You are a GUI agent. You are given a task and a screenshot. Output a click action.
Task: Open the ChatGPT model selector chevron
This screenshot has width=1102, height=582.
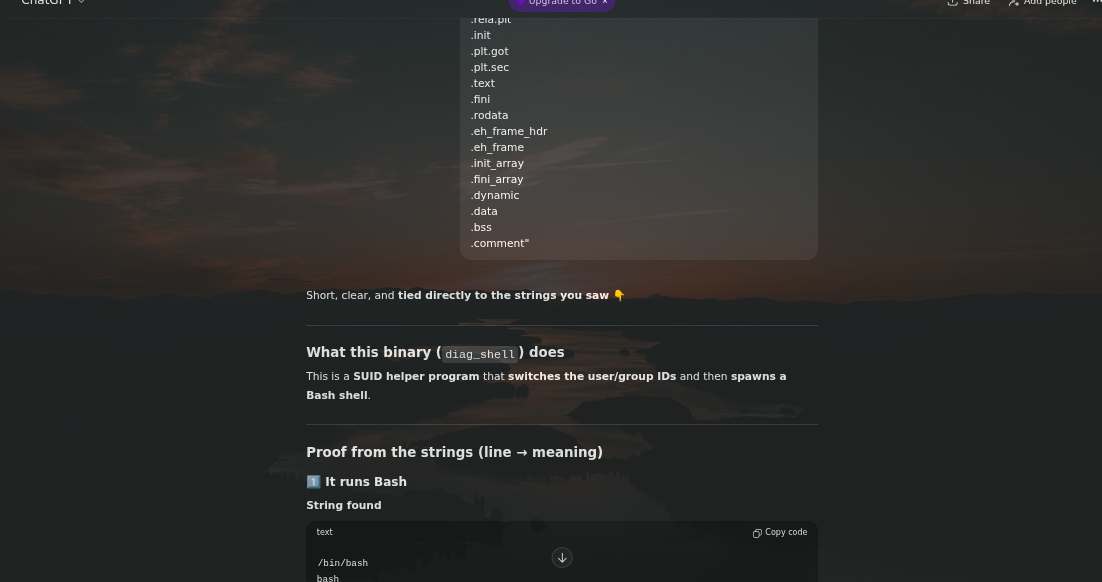pyautogui.click(x=81, y=3)
